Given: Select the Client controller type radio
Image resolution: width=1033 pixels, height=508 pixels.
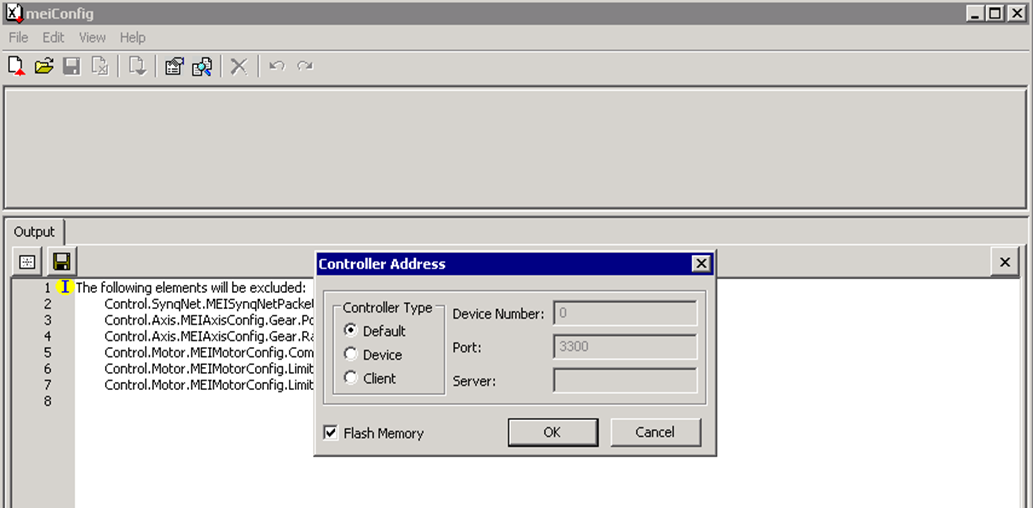Looking at the screenshot, I should point(351,378).
